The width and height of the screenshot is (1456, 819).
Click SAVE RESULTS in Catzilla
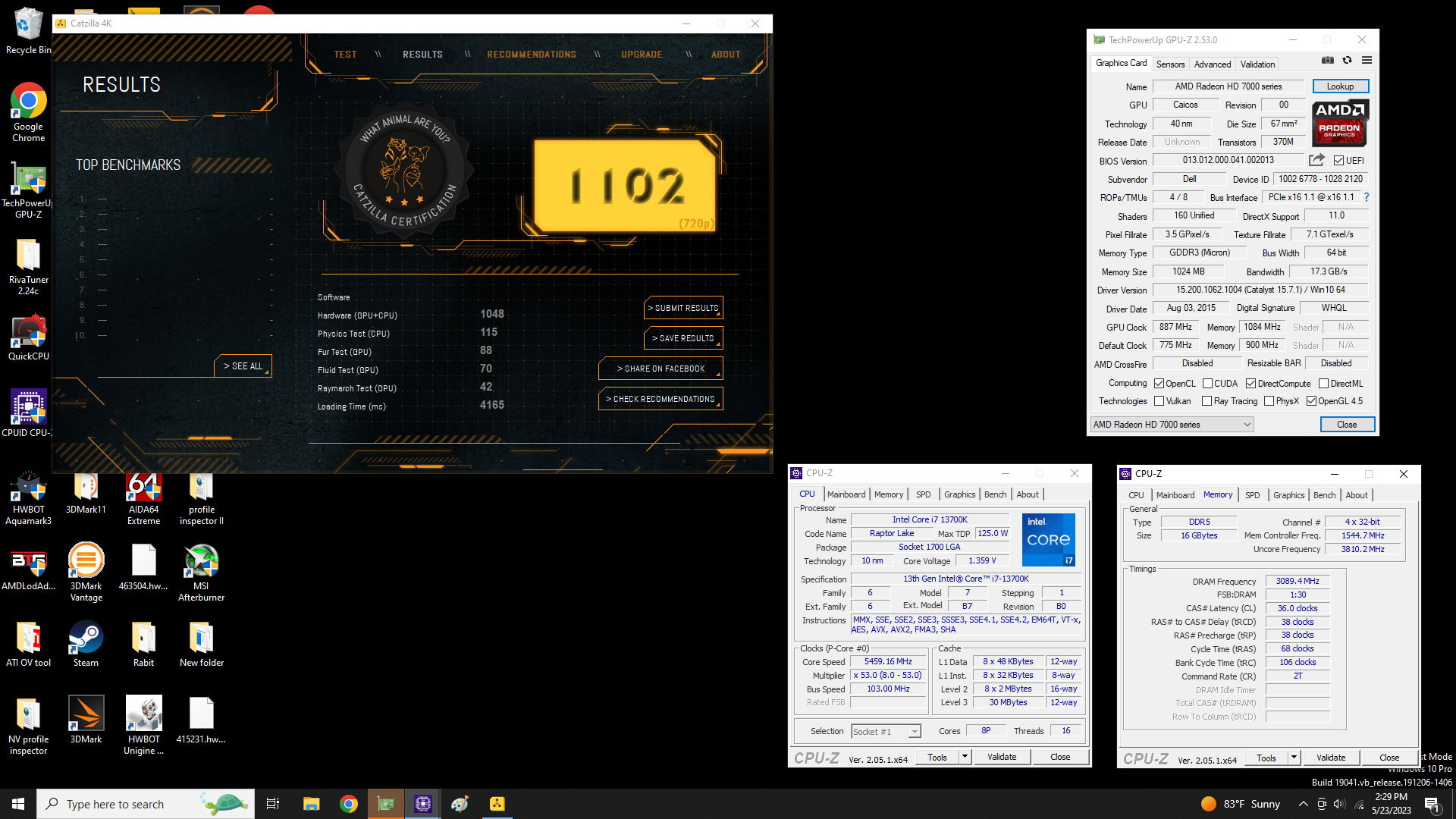click(683, 338)
